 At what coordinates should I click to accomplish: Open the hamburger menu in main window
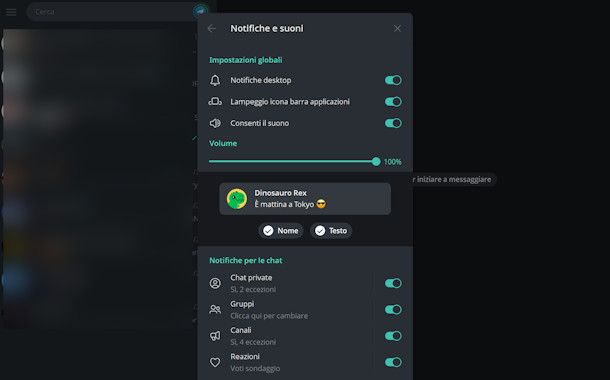[11, 12]
